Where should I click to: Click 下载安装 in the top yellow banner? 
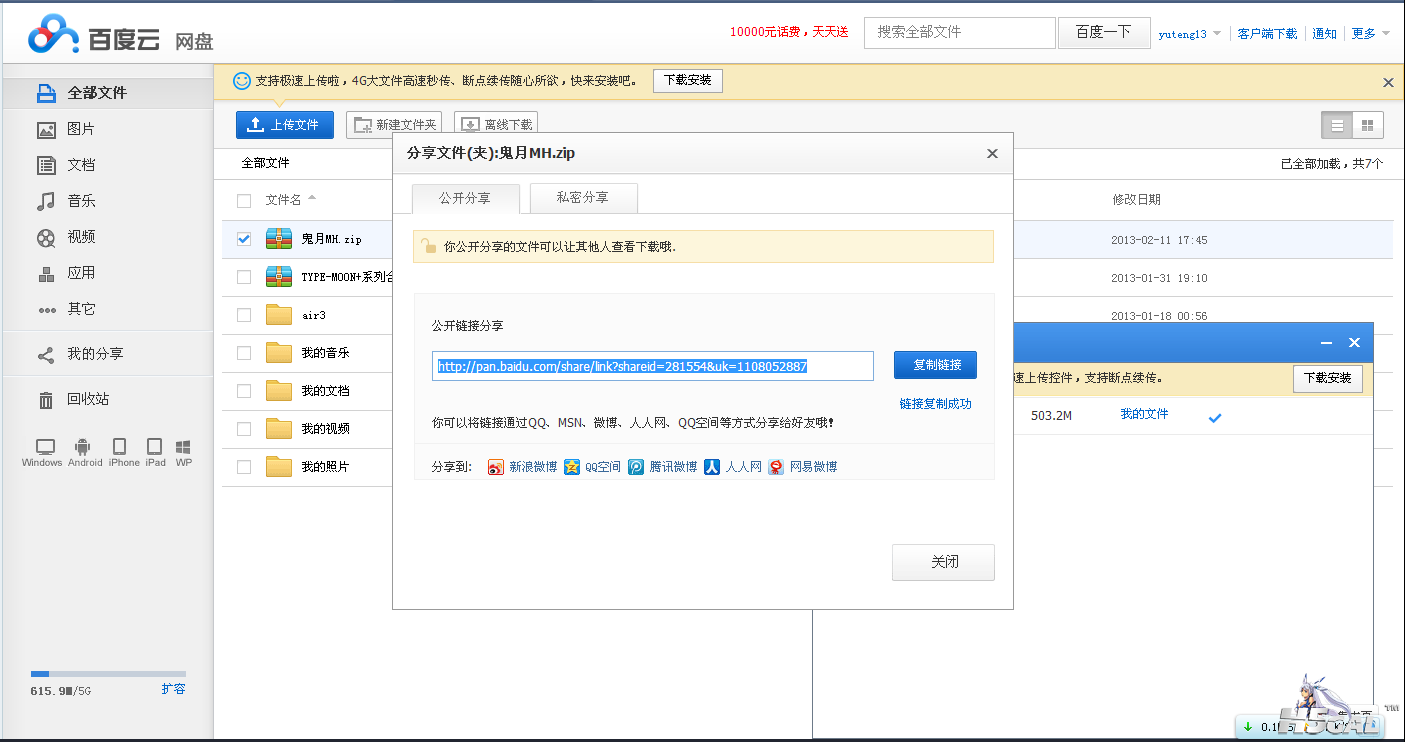click(688, 81)
